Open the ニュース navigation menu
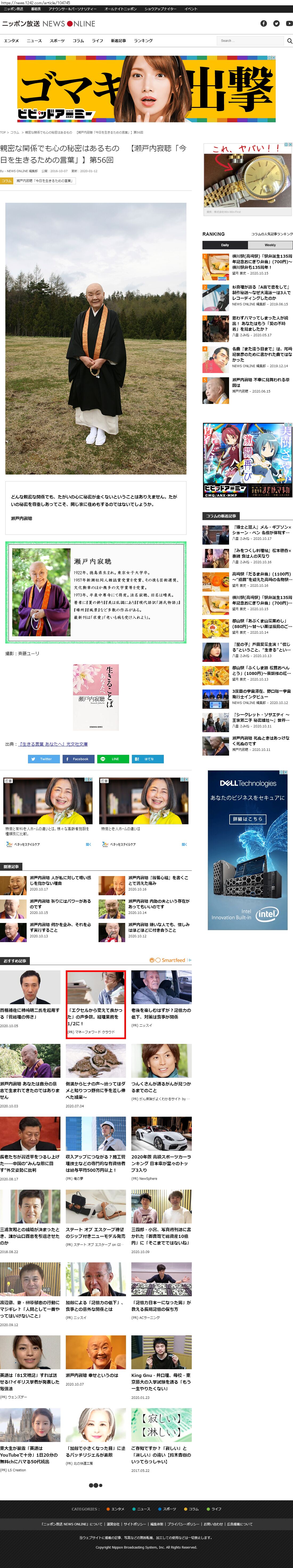The width and height of the screenshot is (293, 1568). pos(35,41)
